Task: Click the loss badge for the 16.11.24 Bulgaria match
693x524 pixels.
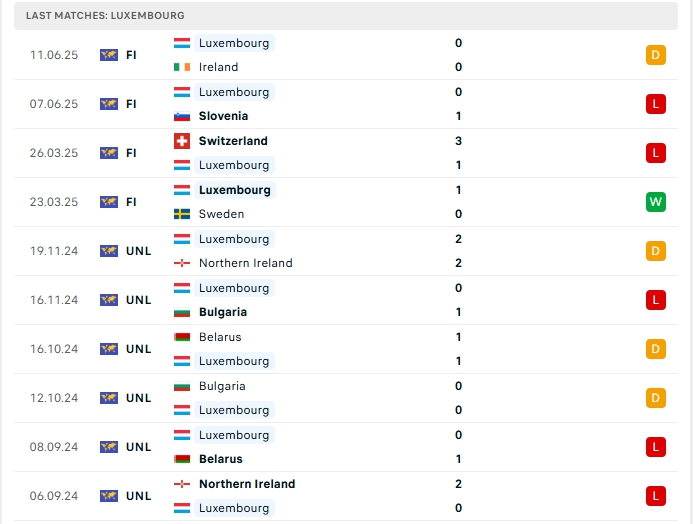Action: (655, 300)
